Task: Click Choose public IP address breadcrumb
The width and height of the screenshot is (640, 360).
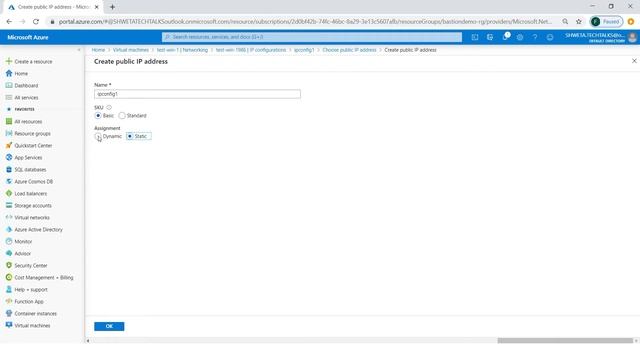Action: click(349, 50)
